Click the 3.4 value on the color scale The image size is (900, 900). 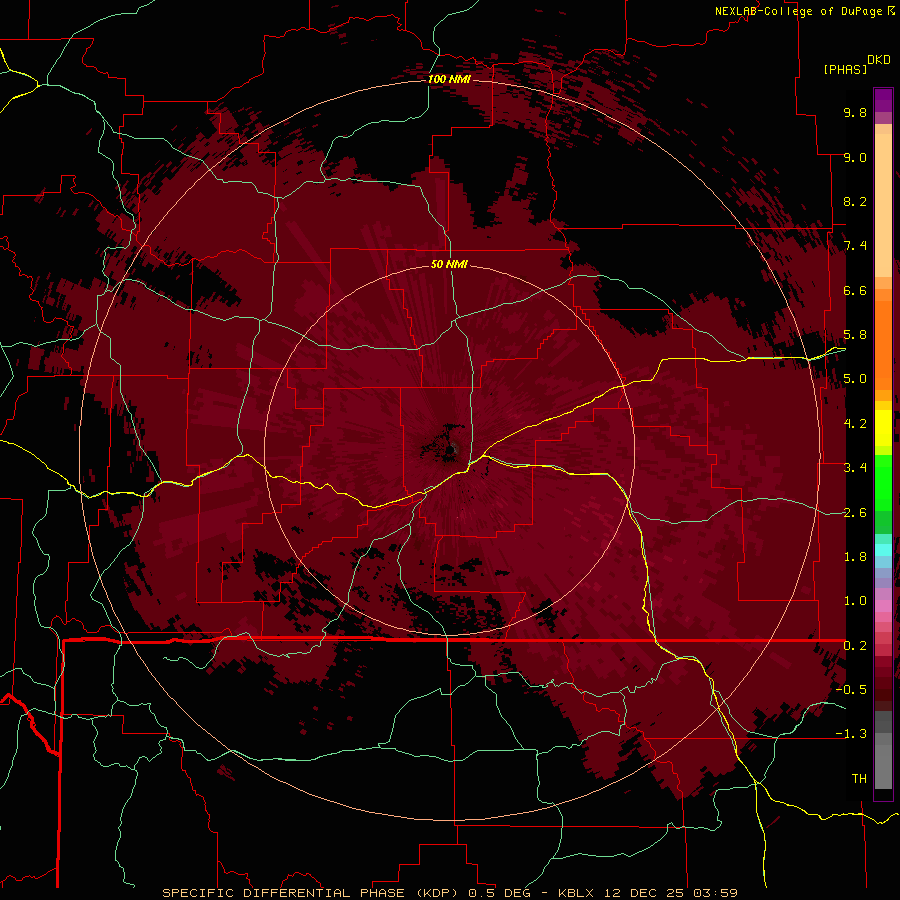point(855,468)
